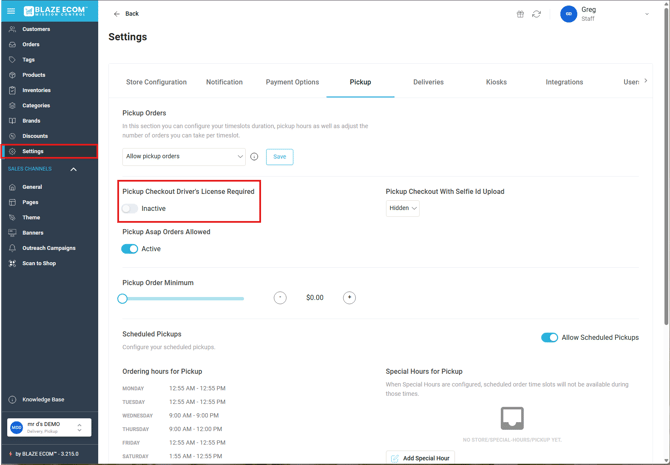670x465 pixels.
Task: Increase order minimum with plus button
Action: click(x=349, y=298)
